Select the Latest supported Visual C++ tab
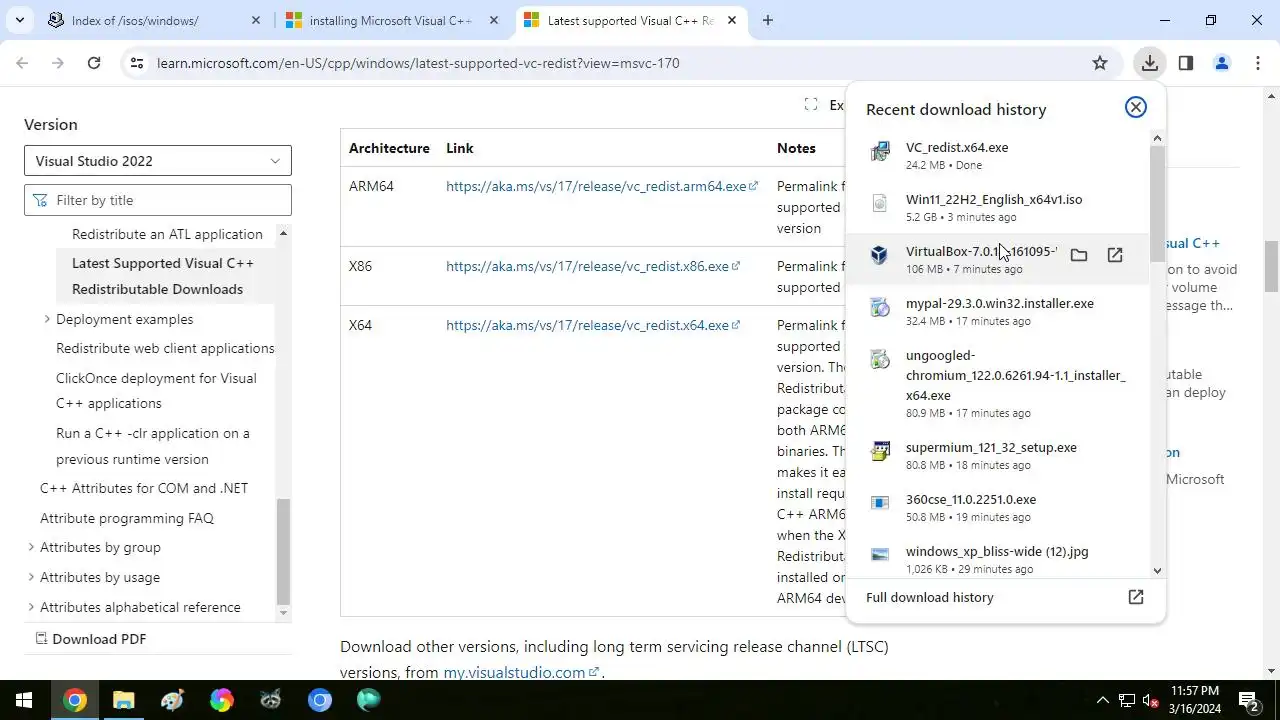This screenshot has width=1280, height=720. pyautogui.click(x=630, y=20)
